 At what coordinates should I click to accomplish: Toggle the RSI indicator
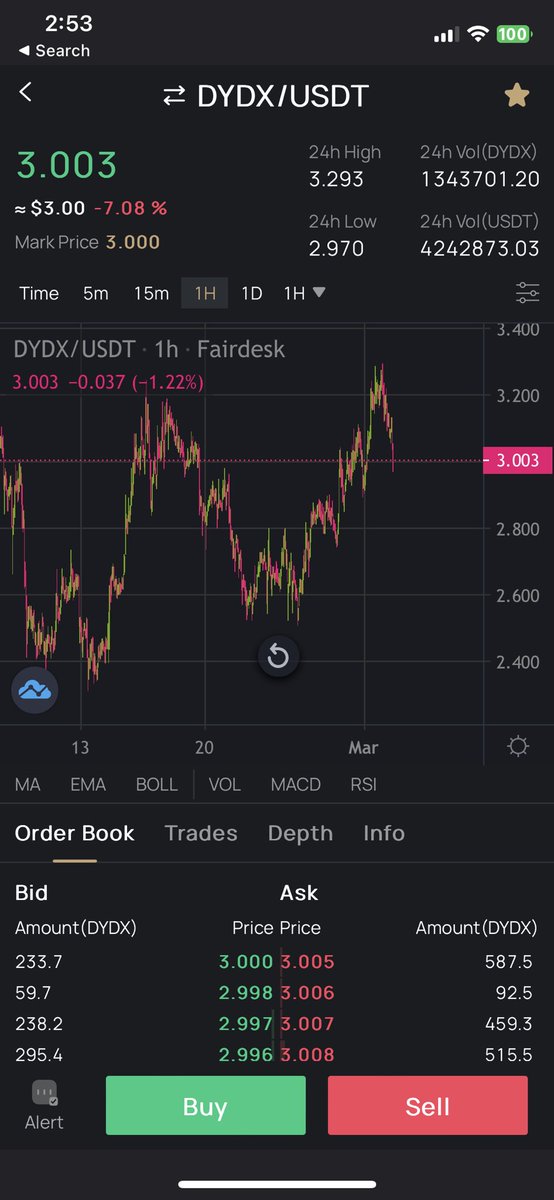[x=364, y=785]
